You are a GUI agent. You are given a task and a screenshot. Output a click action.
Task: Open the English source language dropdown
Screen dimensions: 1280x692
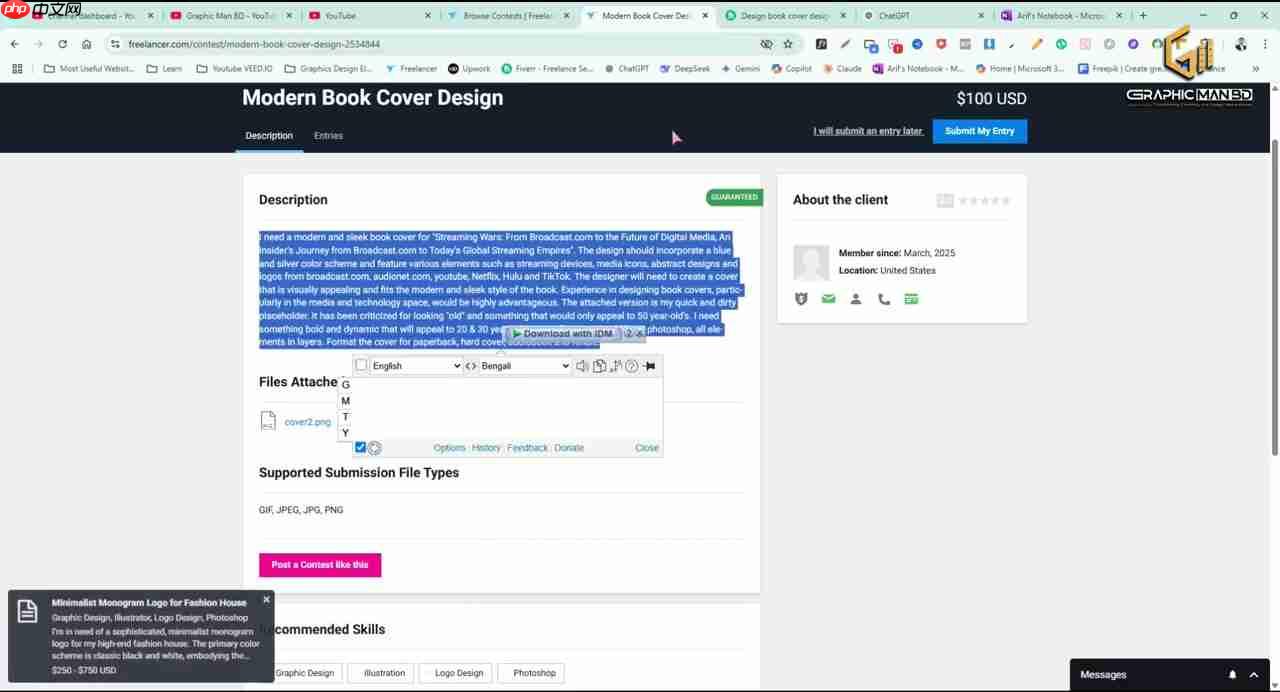416,366
